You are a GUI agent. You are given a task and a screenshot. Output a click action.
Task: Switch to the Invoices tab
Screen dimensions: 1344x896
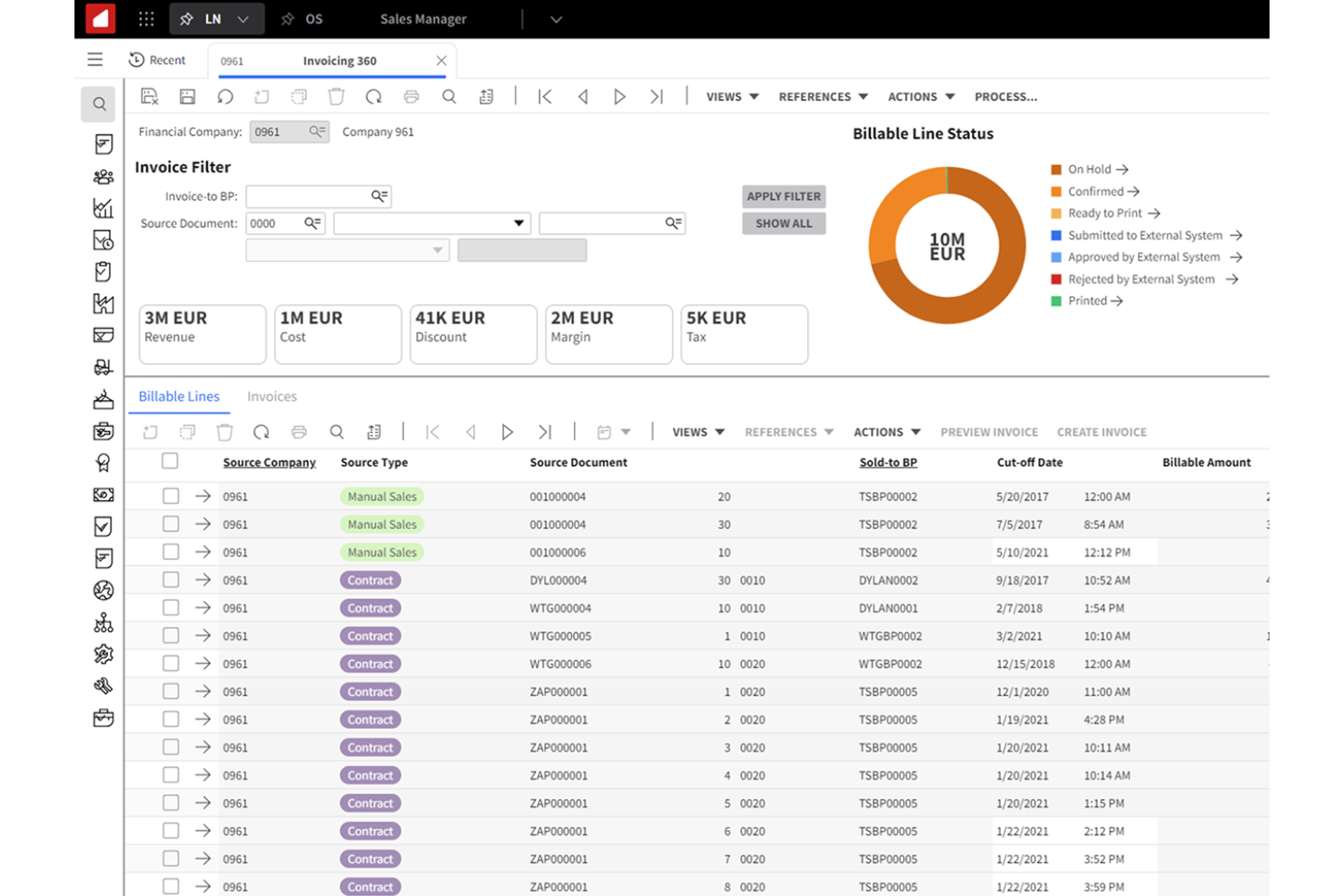coord(272,396)
